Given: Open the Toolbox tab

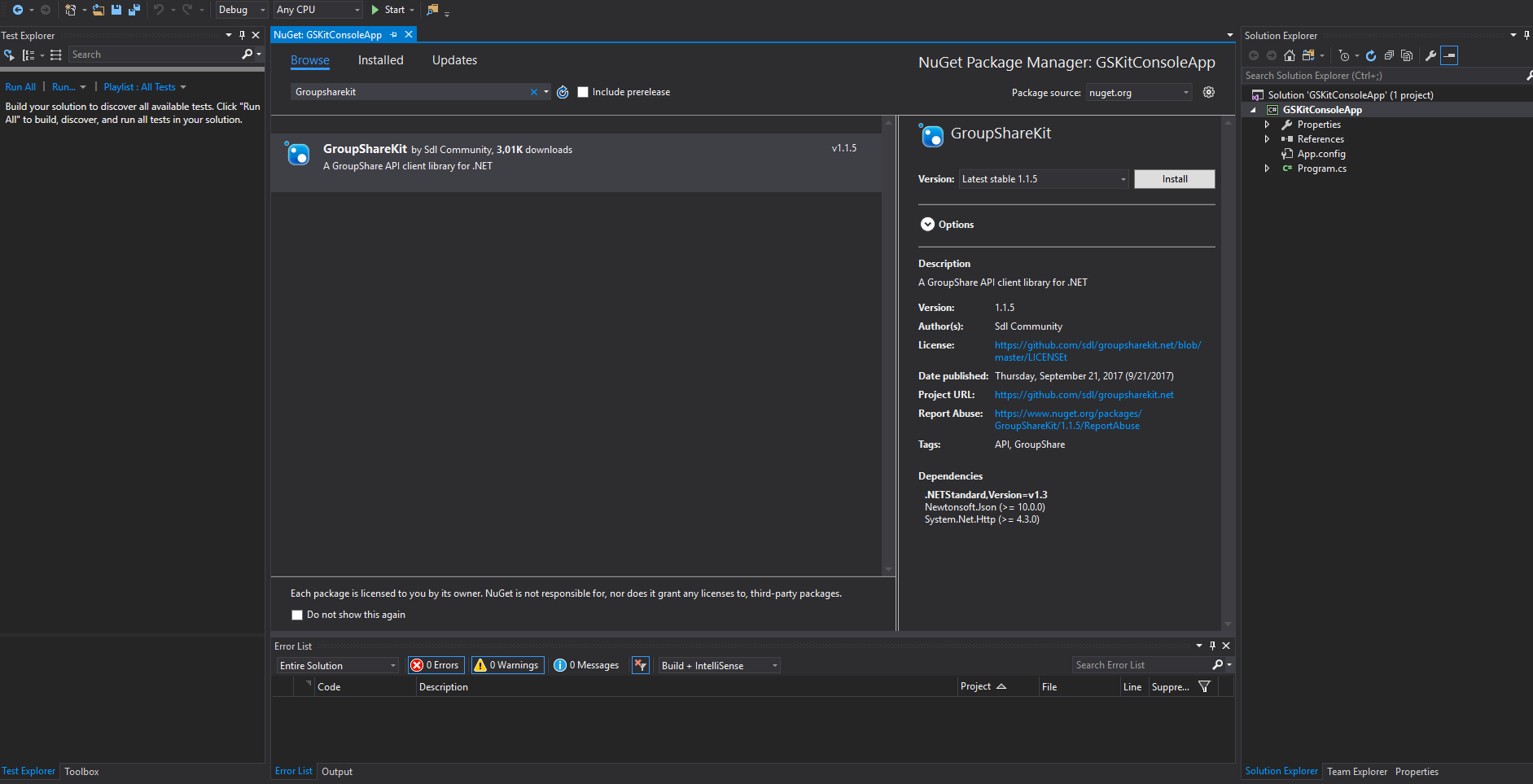Looking at the screenshot, I should (x=81, y=772).
